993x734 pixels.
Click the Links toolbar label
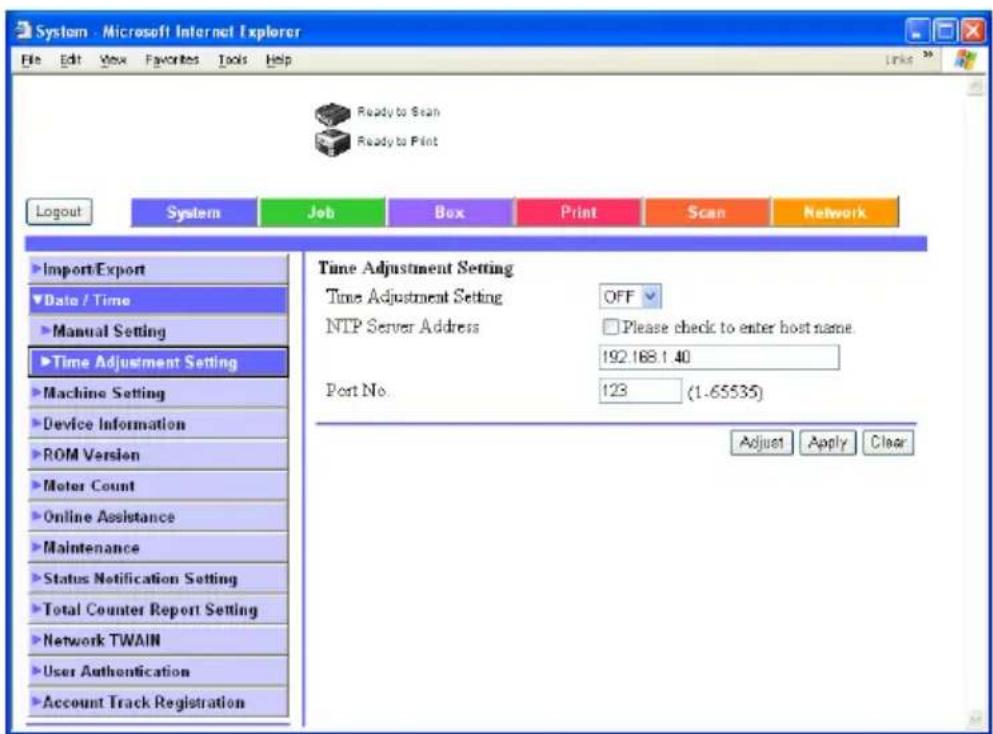[x=899, y=59]
